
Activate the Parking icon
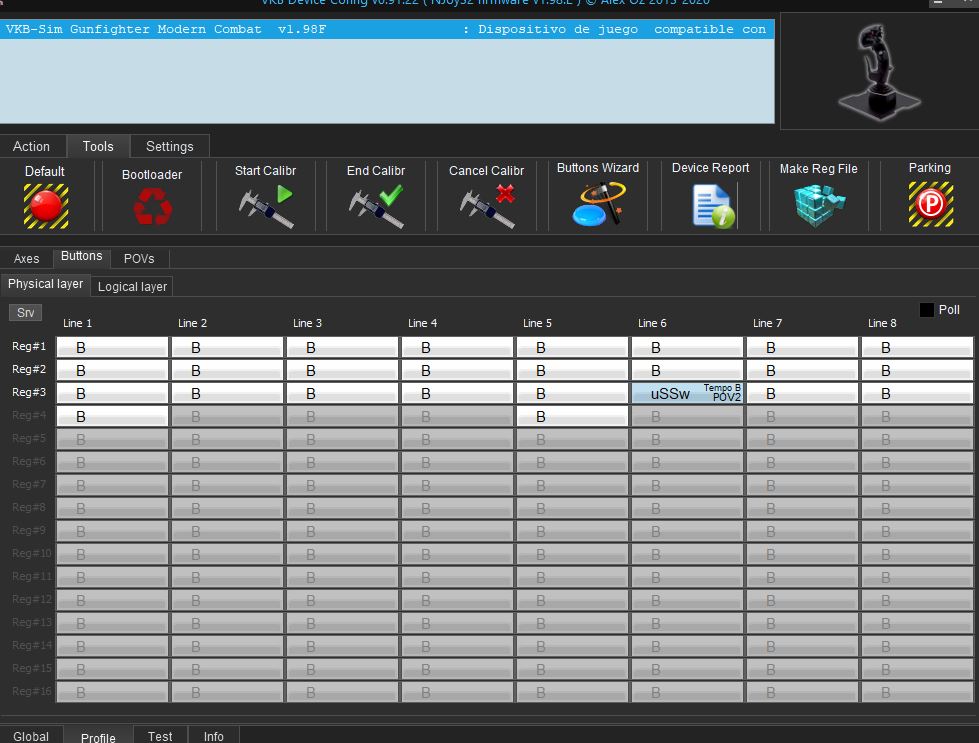pos(930,204)
